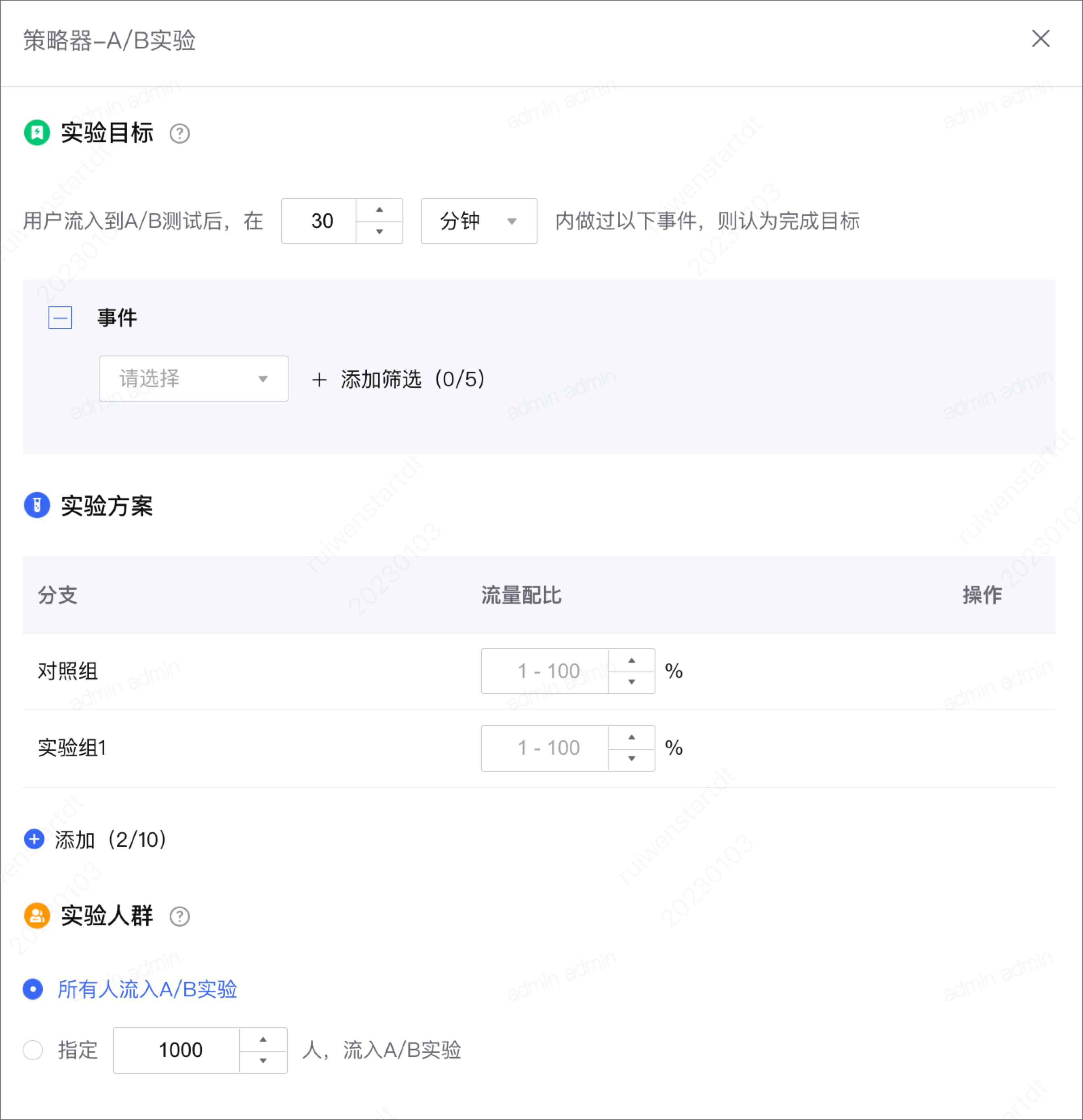Open the 分钟 time unit dropdown

(479, 221)
